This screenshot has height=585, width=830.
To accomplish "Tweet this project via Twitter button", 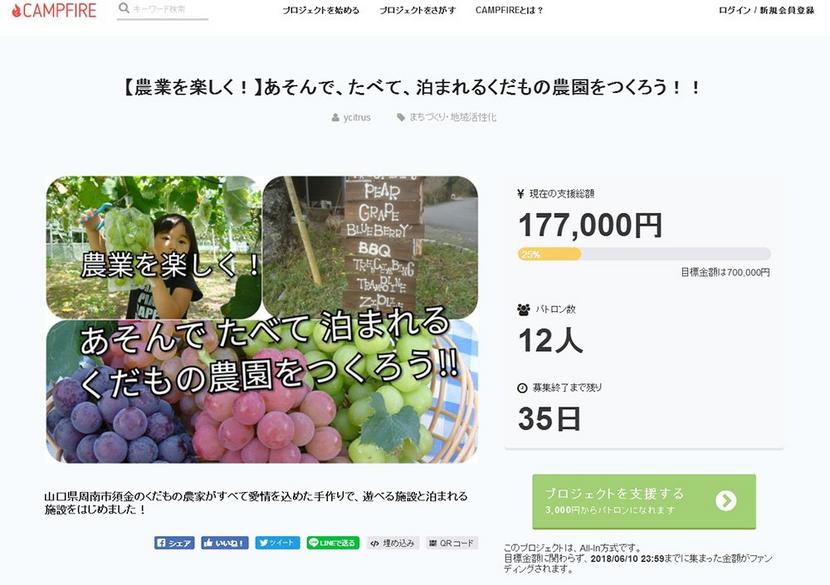I will (x=277, y=543).
